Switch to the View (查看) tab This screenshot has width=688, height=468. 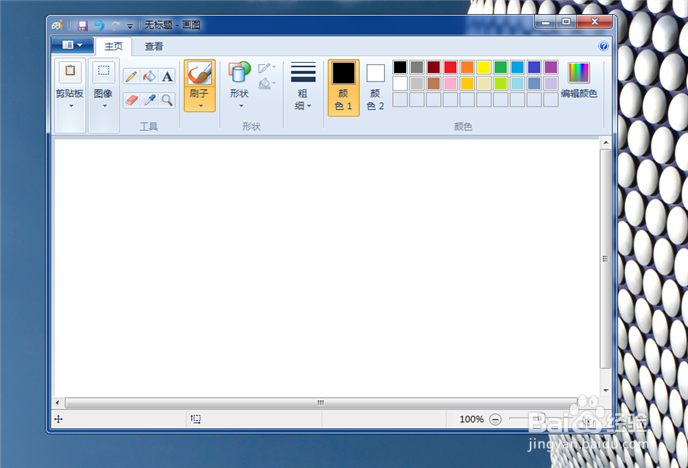click(154, 46)
